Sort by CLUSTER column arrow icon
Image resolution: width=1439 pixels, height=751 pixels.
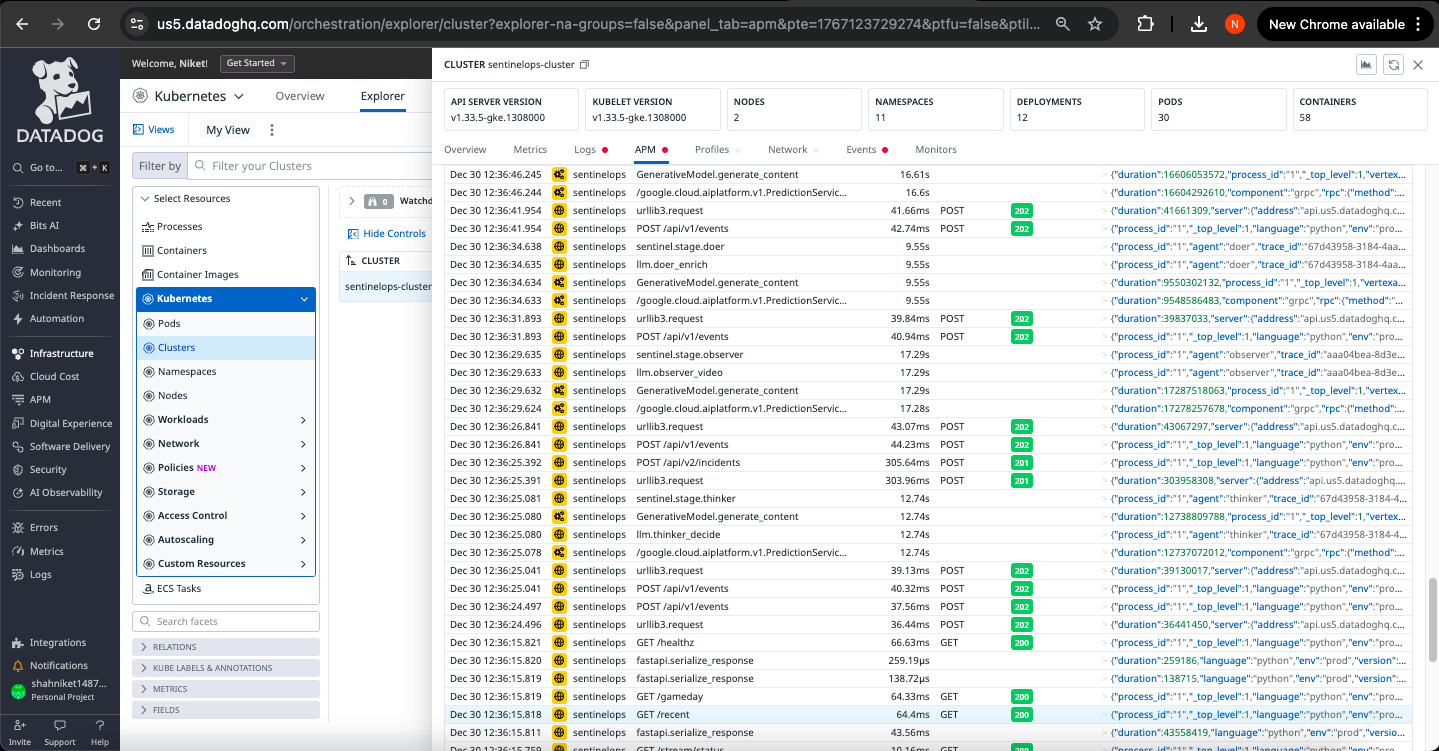[x=351, y=261]
